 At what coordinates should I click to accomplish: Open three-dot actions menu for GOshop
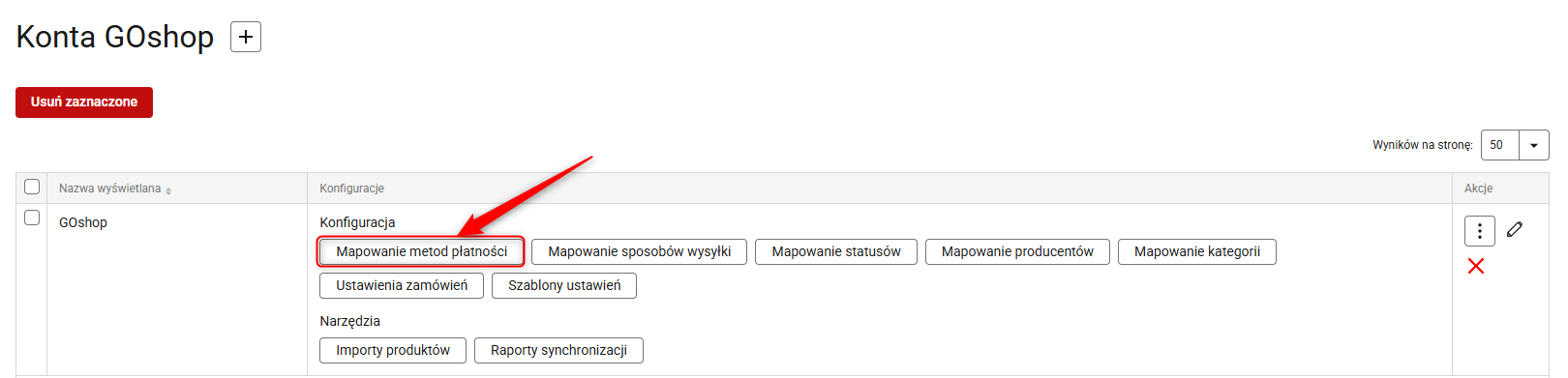tap(1479, 231)
